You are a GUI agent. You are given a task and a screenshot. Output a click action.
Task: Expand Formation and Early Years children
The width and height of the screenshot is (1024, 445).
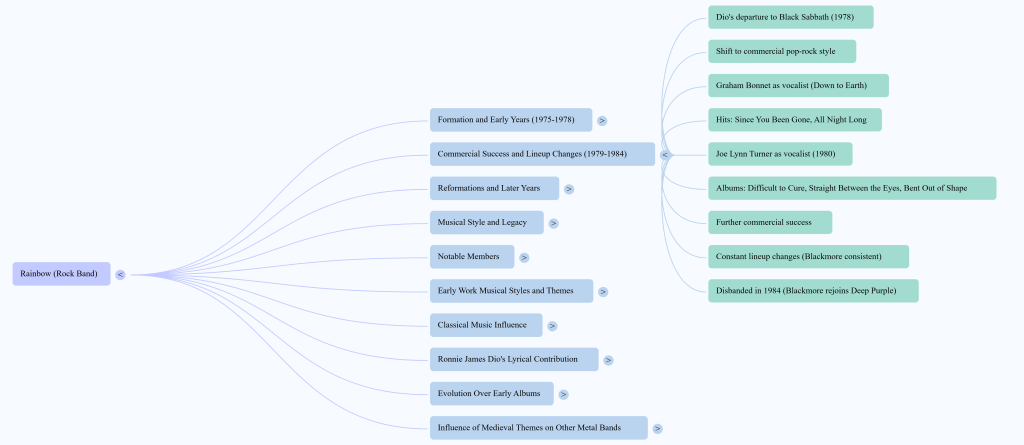(x=602, y=120)
